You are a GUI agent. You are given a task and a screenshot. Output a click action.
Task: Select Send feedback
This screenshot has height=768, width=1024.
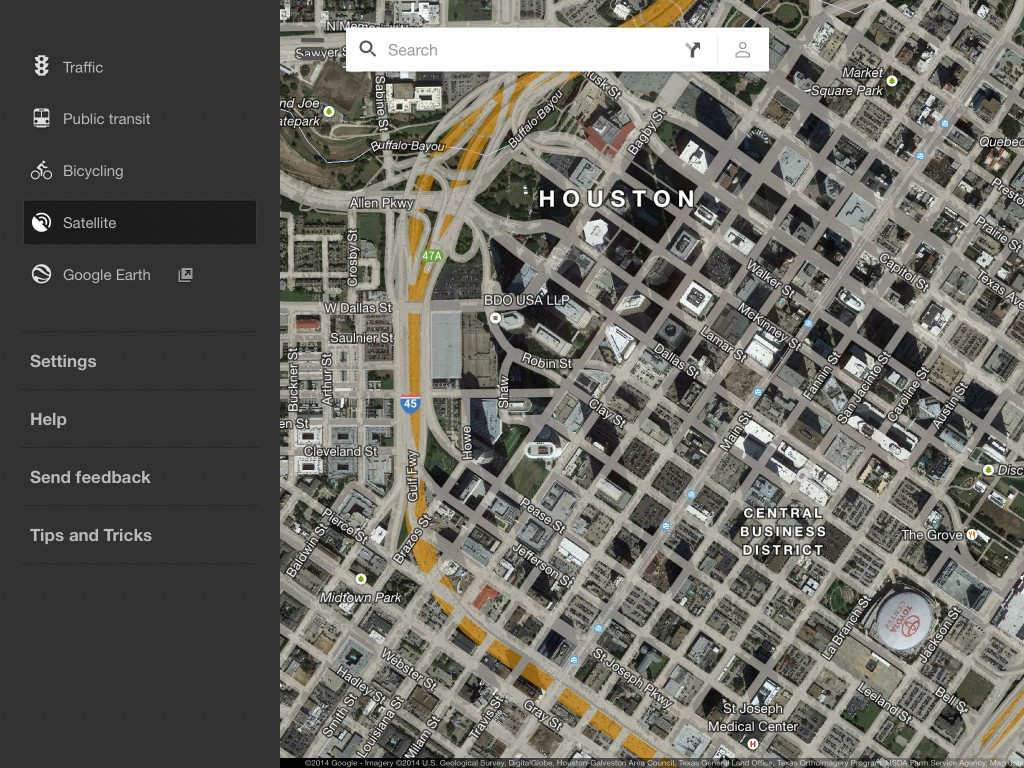(90, 477)
